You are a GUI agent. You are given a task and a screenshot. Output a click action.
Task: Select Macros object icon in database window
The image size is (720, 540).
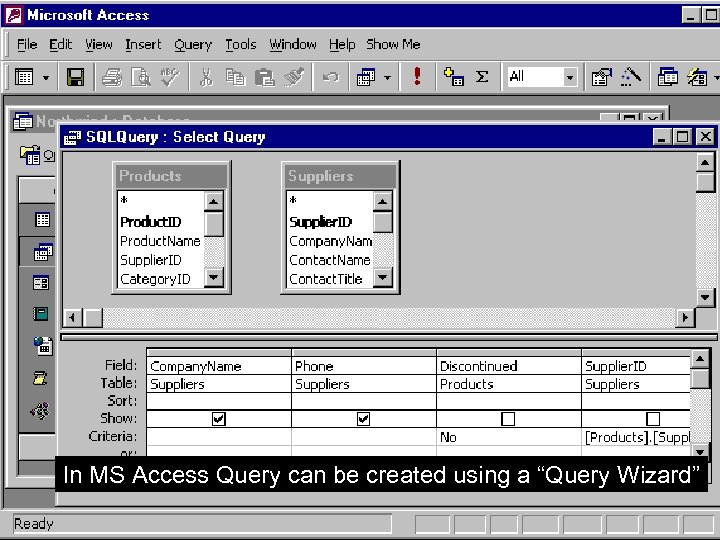[x=40, y=378]
